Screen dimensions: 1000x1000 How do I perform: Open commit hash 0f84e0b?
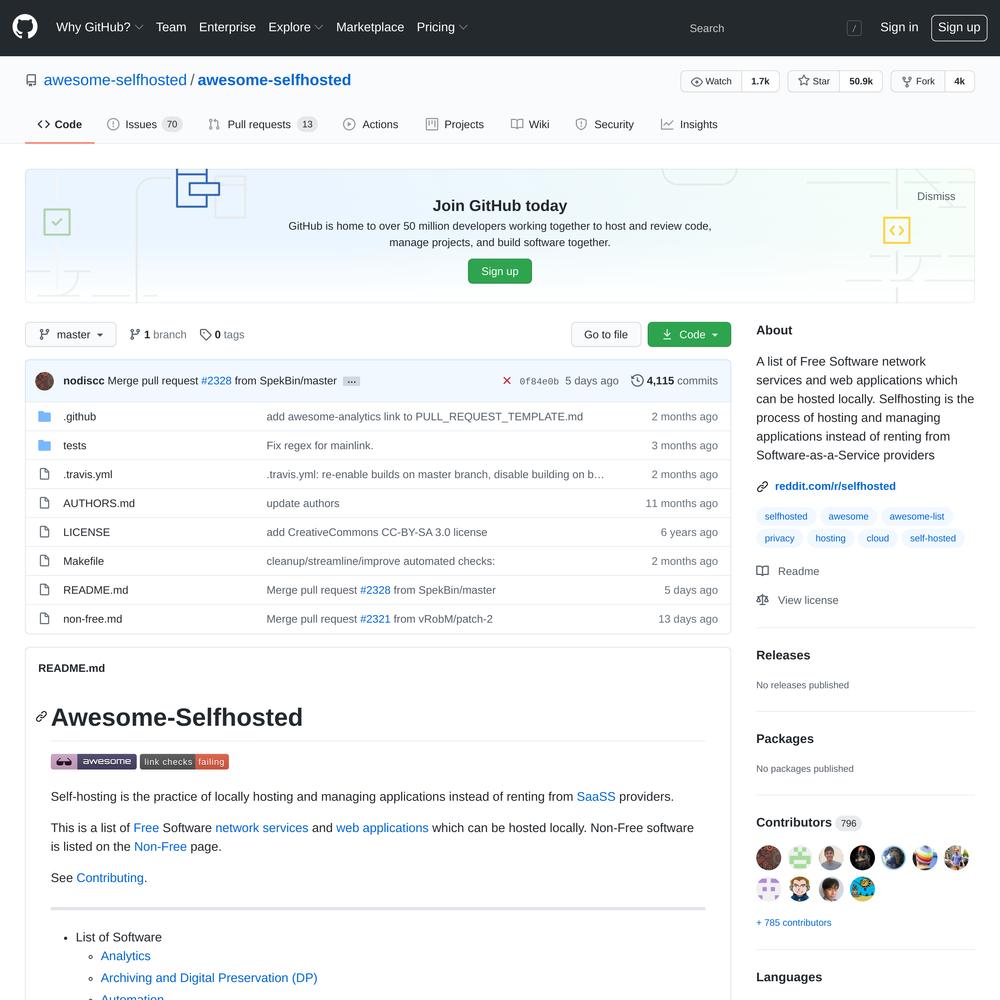click(x=539, y=381)
